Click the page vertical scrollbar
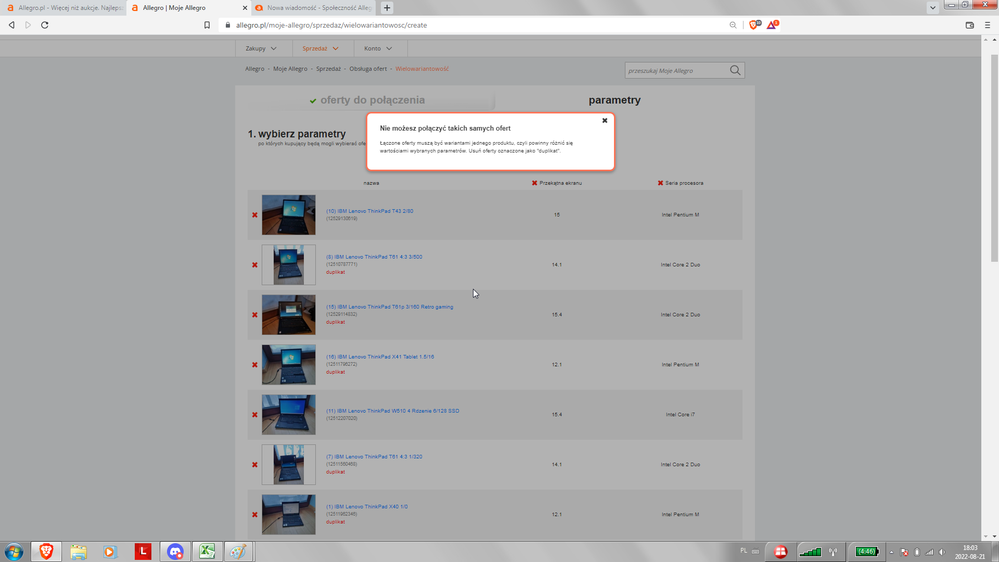The image size is (999, 562). [x=994, y=158]
